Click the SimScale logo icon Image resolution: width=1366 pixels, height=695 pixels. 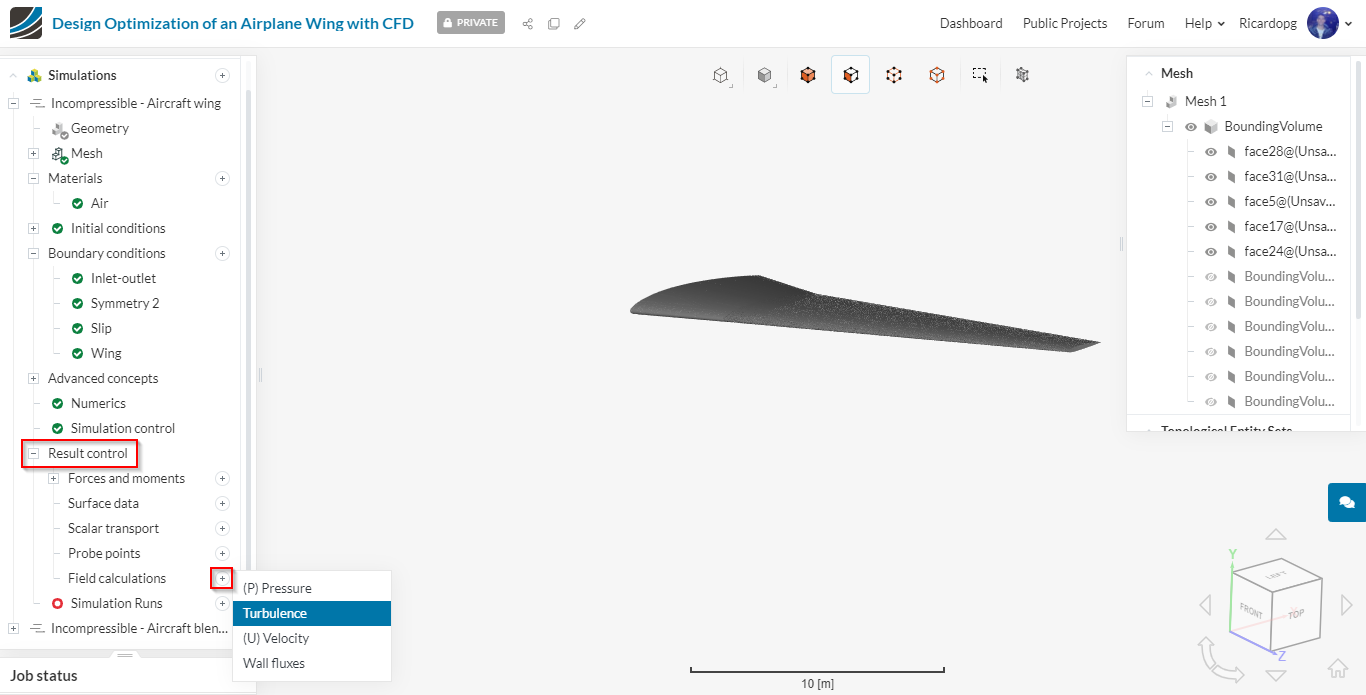point(26,23)
